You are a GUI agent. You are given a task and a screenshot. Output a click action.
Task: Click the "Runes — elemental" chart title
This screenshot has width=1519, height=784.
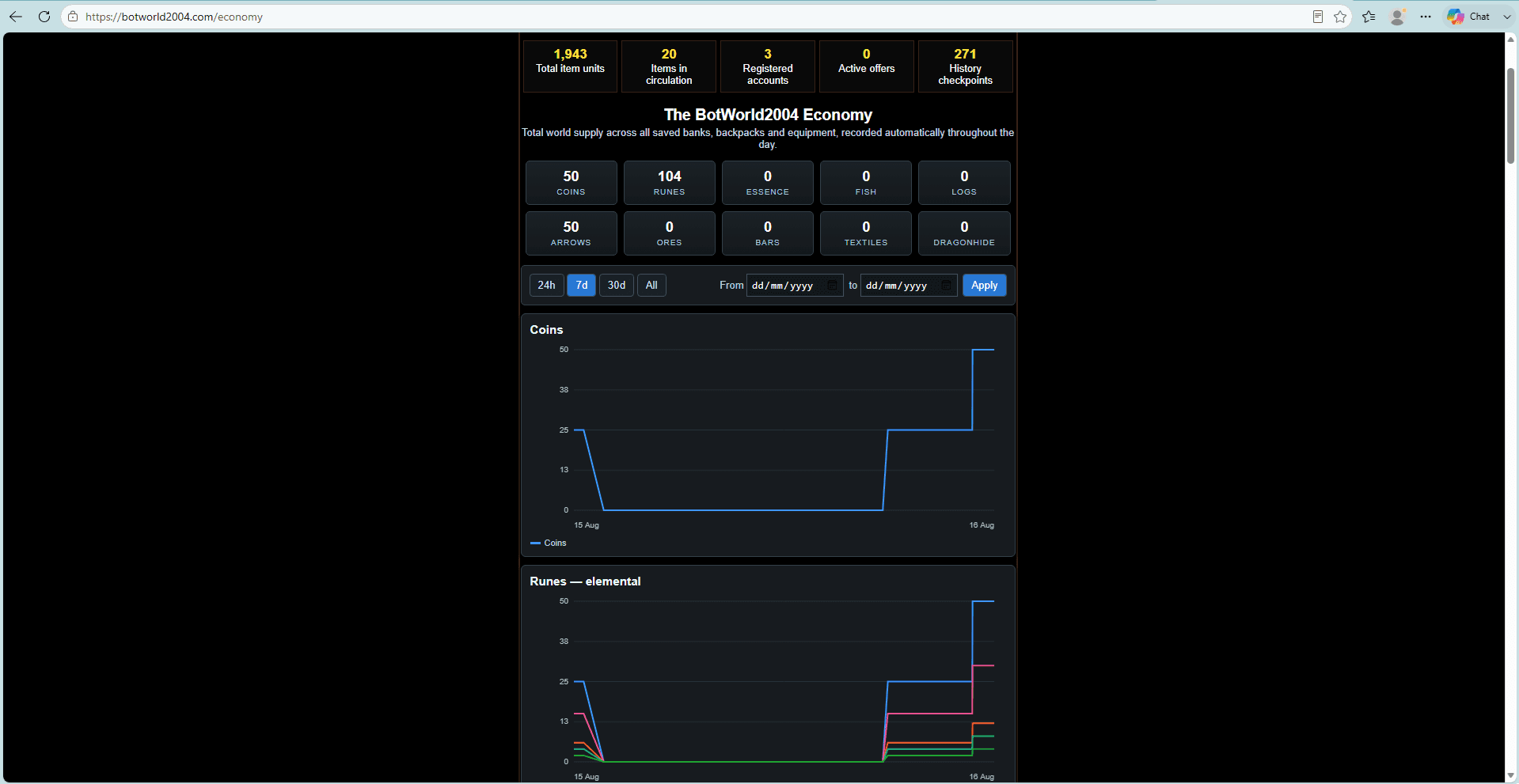click(x=585, y=581)
